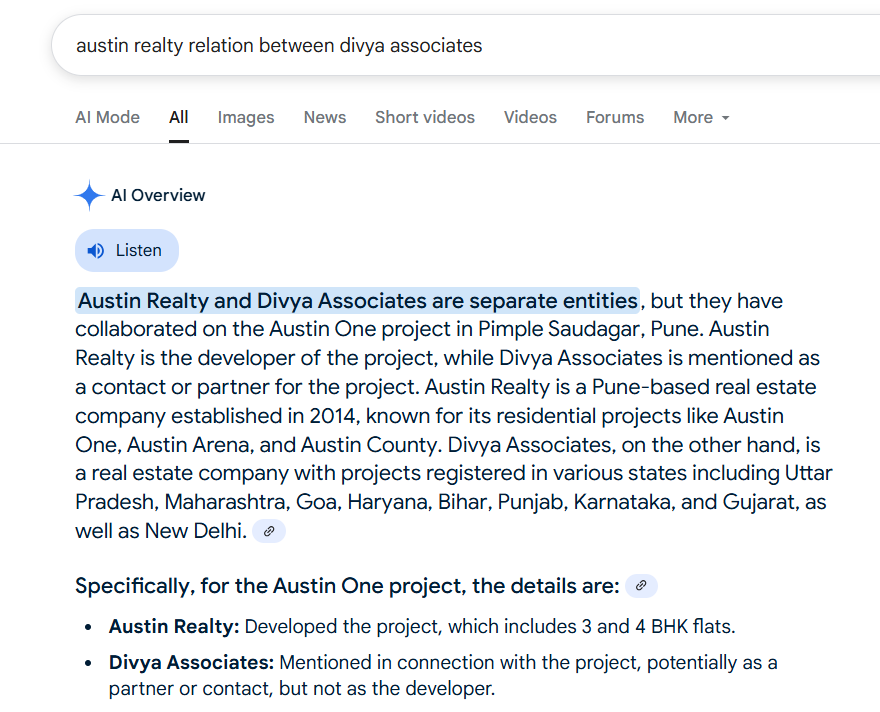This screenshot has width=880, height=712.
Task: Click highlighted text 'Austin Realty and Divya Associates are separate entities'
Action: (358, 301)
